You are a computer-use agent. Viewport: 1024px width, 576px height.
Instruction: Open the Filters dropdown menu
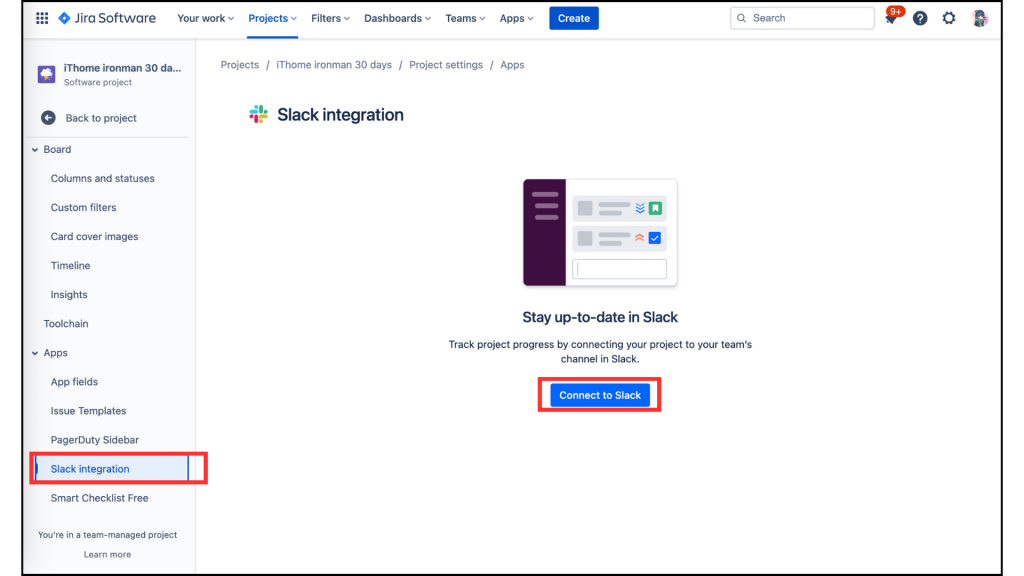coord(330,18)
